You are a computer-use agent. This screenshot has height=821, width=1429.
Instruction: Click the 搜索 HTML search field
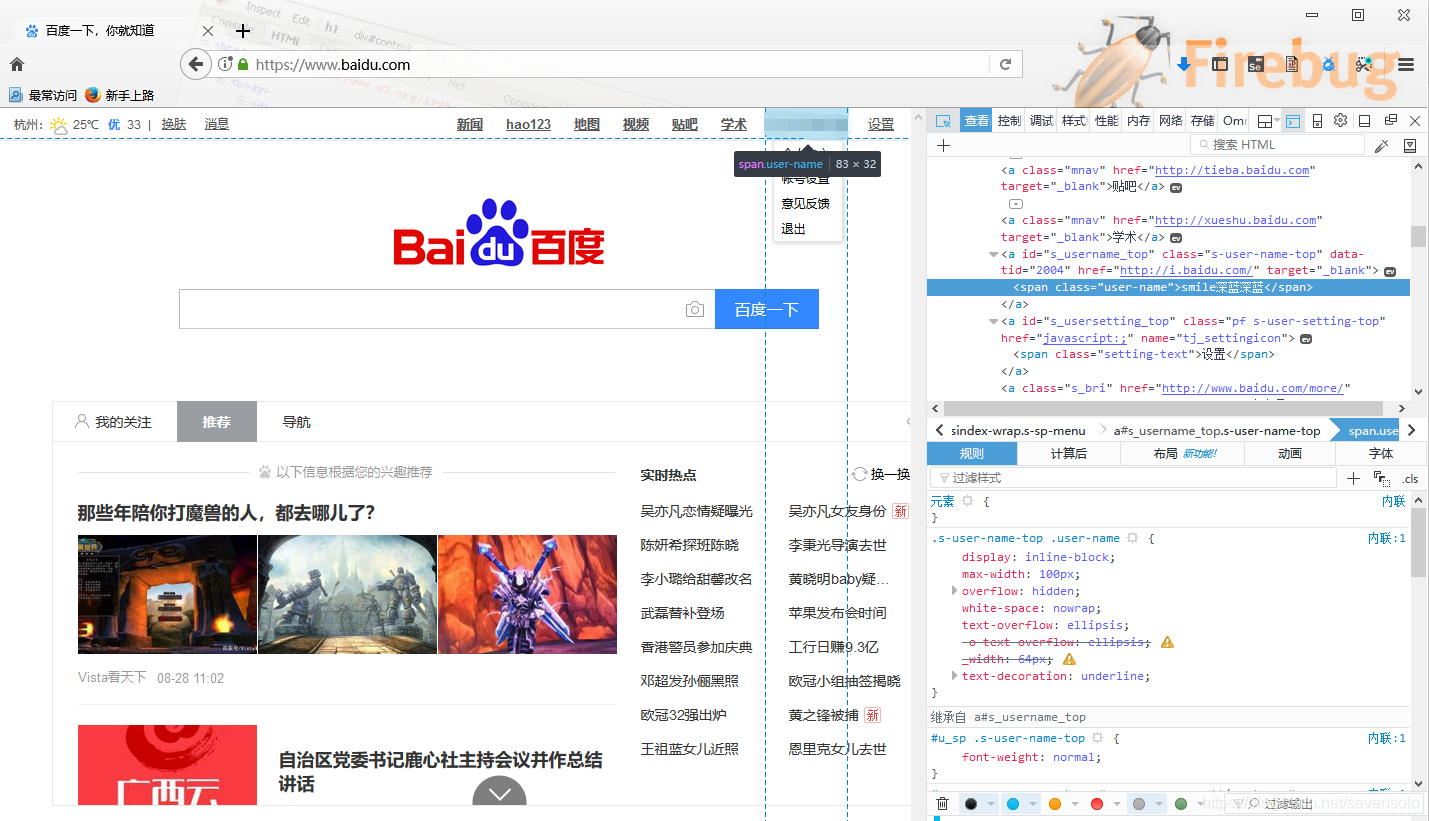(x=1276, y=145)
